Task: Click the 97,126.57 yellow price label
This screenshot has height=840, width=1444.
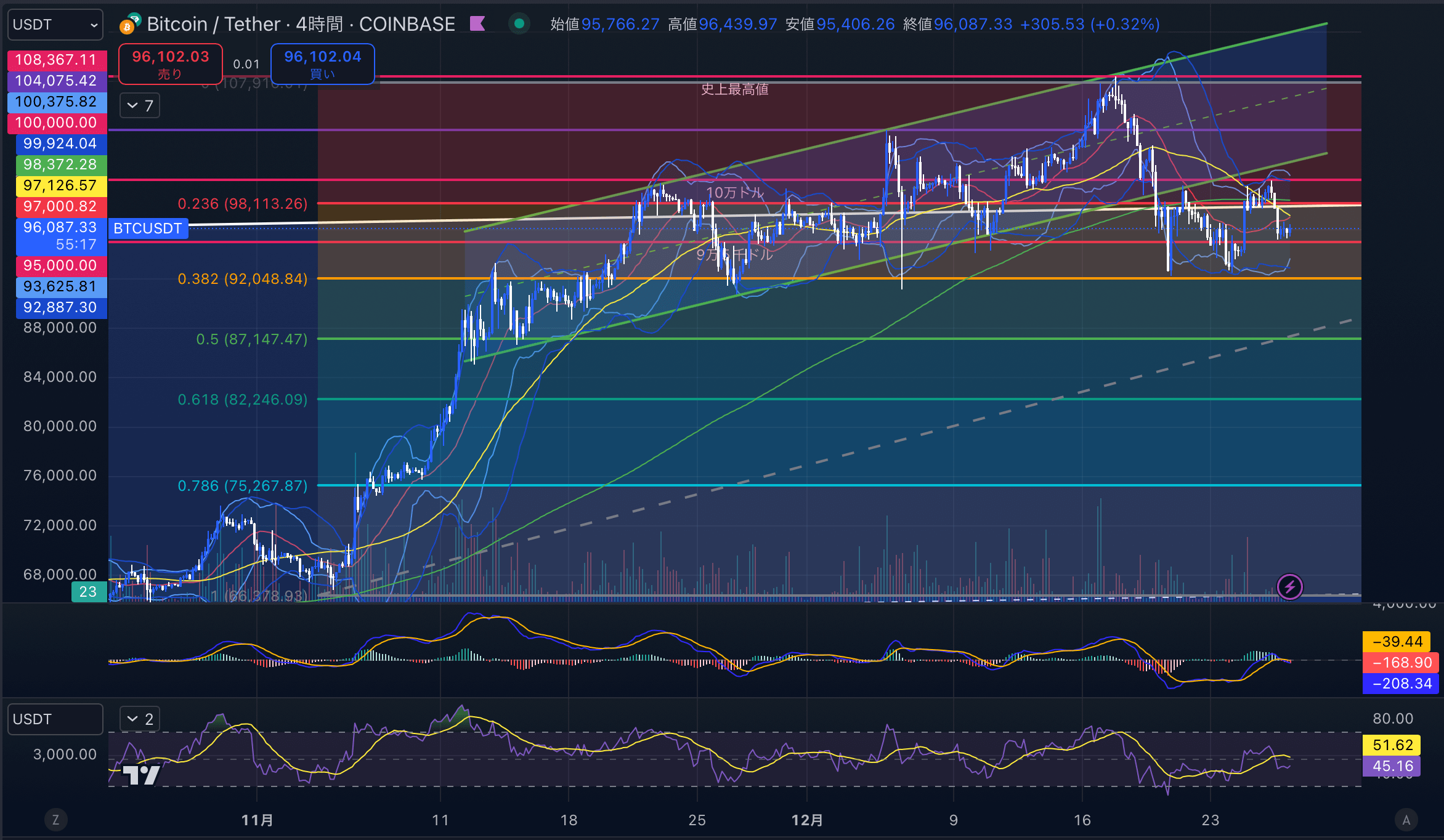Action: [x=60, y=185]
